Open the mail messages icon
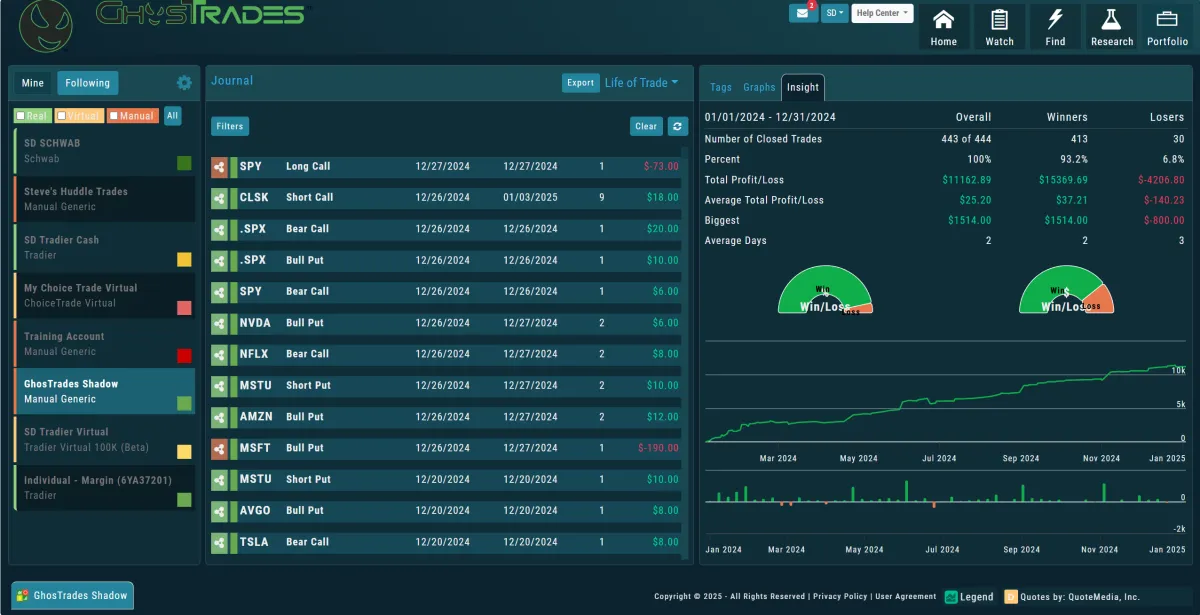Screen dimensions: 1200x615 [803, 13]
